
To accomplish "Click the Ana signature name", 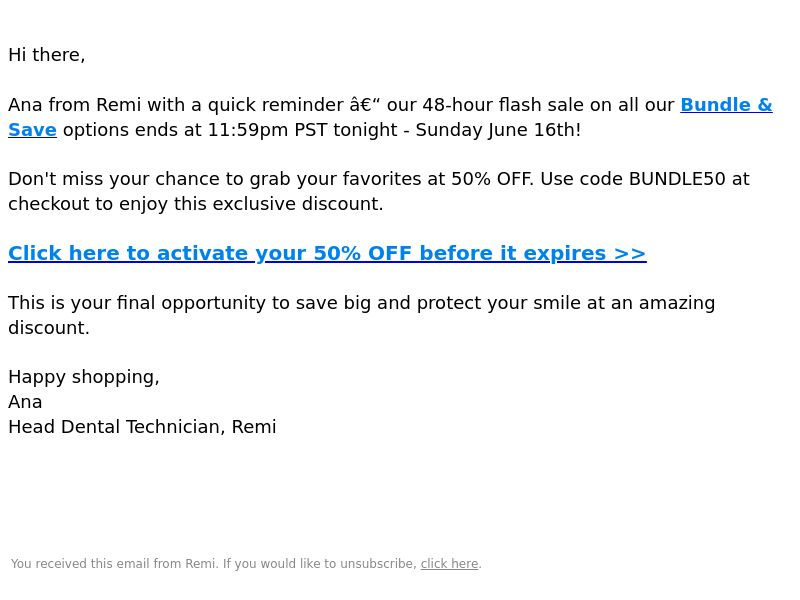I will click(25, 402).
